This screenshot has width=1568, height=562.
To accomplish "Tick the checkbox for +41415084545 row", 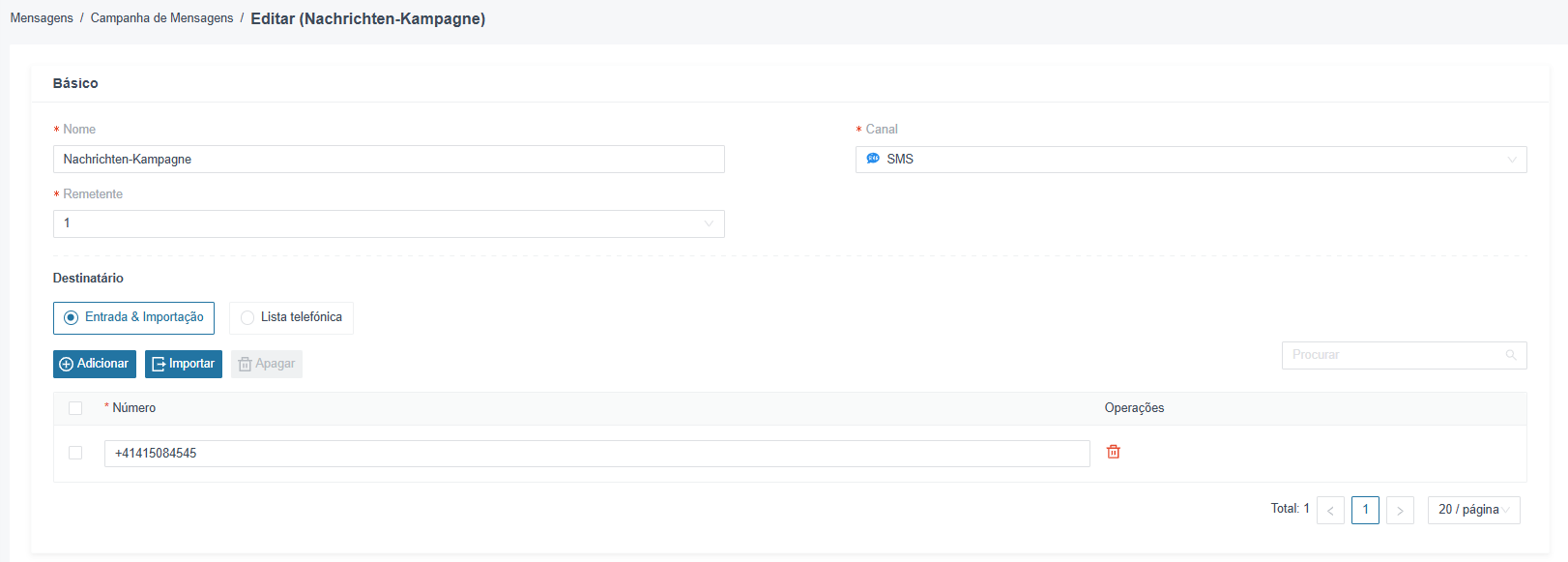I will point(75,453).
